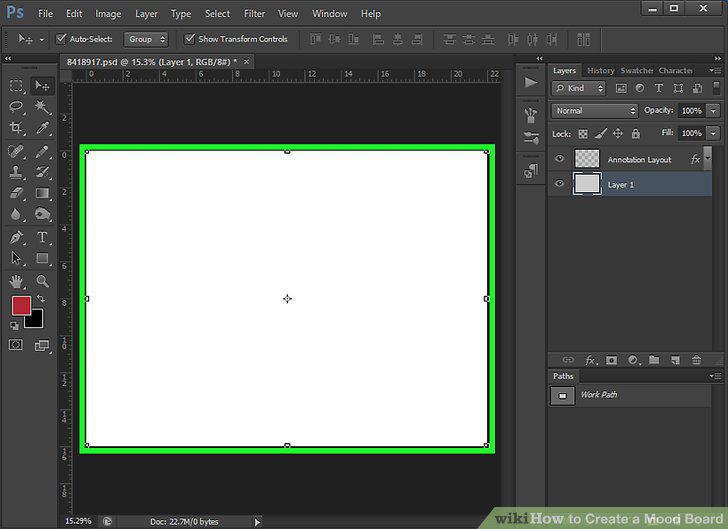This screenshot has width=728, height=529.
Task: Select the History Brush tool
Action: pyautogui.click(x=42, y=172)
